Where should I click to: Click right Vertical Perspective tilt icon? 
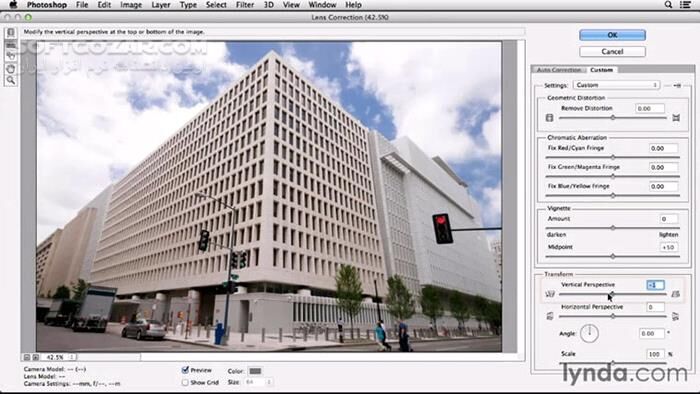tap(675, 294)
